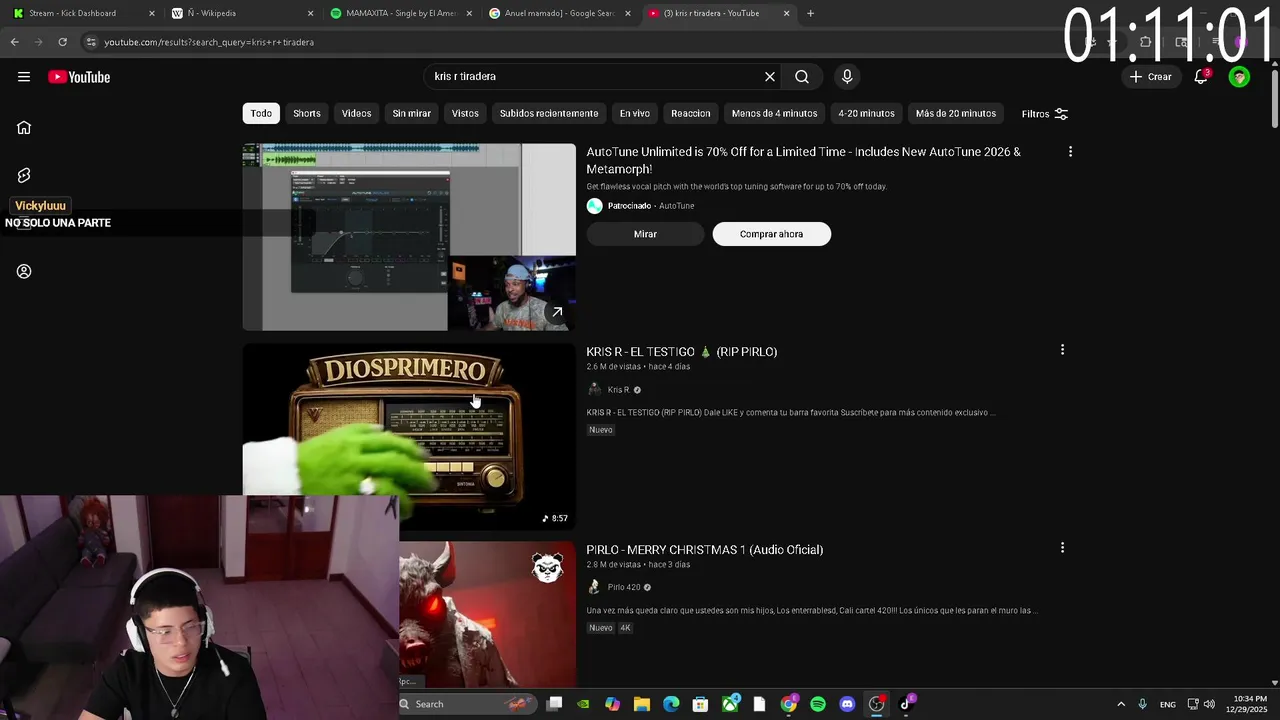
Task: Open more options for the AutoTune ad
Action: coord(1070,152)
